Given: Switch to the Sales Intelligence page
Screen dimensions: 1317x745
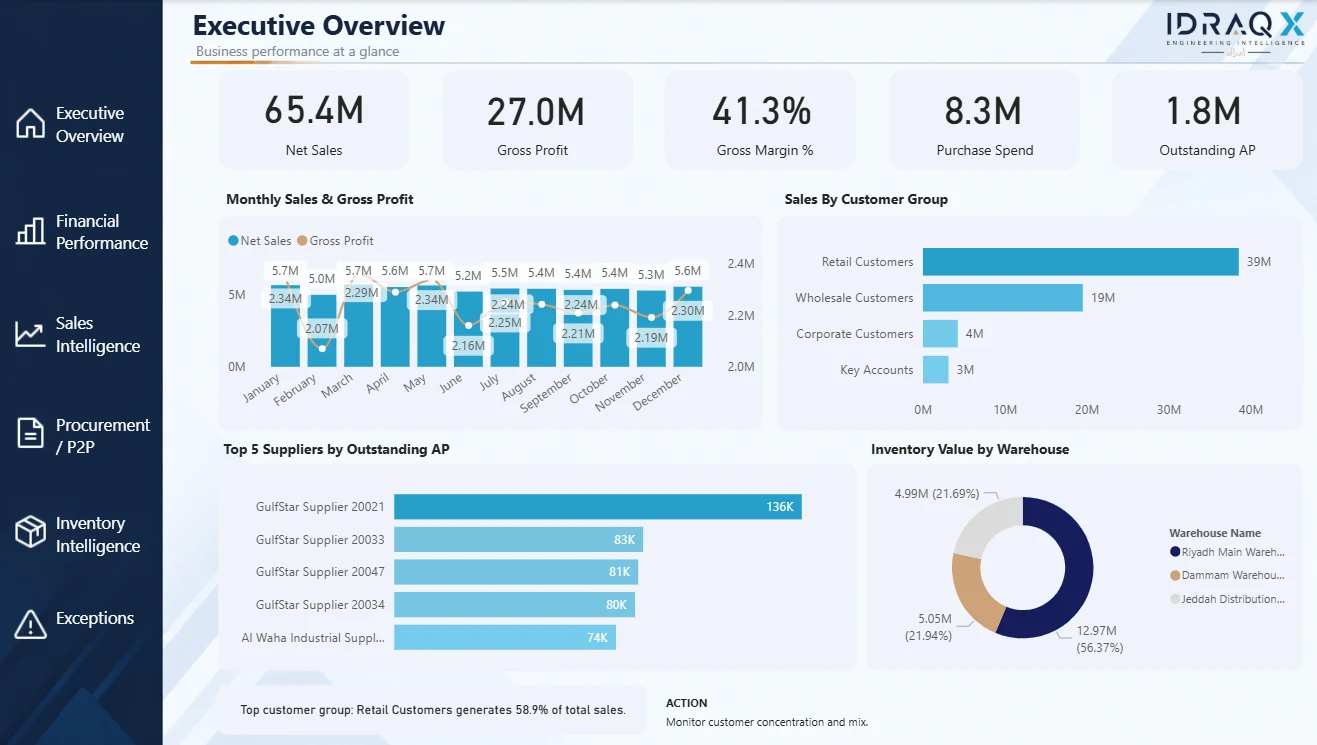Looking at the screenshot, I should (x=98, y=335).
